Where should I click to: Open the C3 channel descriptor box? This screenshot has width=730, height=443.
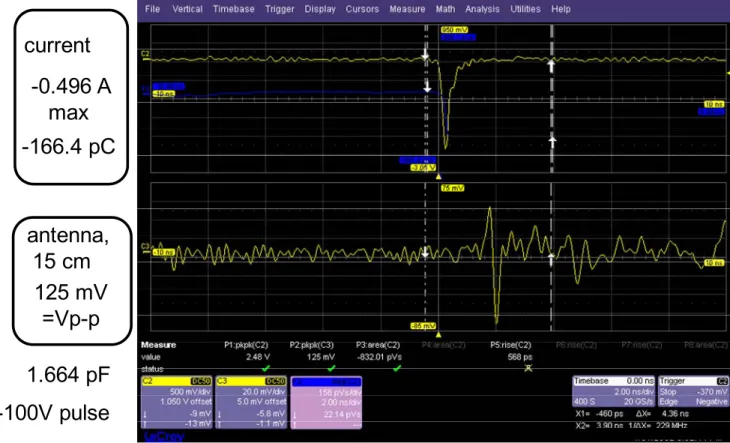click(x=251, y=402)
